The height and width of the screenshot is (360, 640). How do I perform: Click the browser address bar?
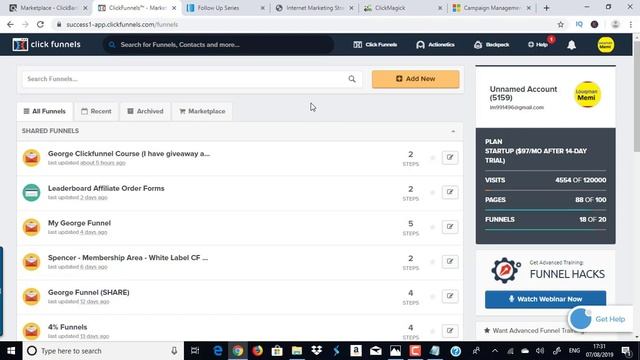pyautogui.click(x=302, y=24)
